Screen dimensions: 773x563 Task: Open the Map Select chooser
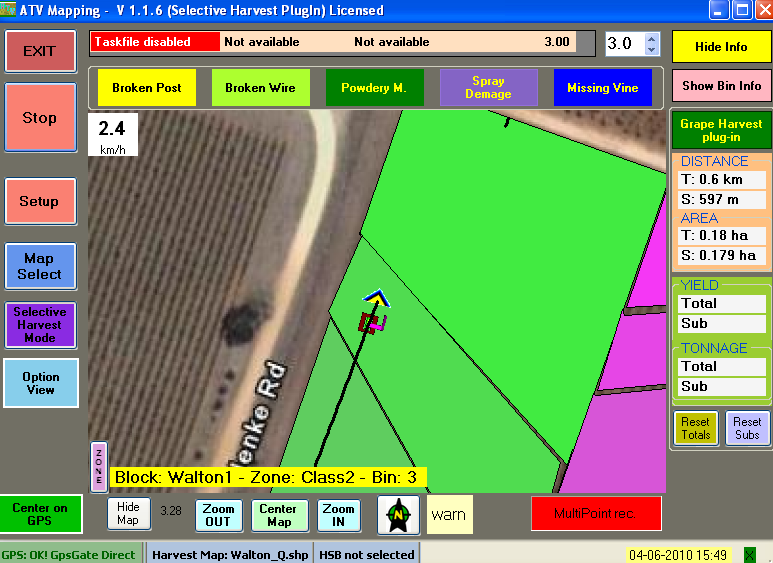click(x=39, y=266)
